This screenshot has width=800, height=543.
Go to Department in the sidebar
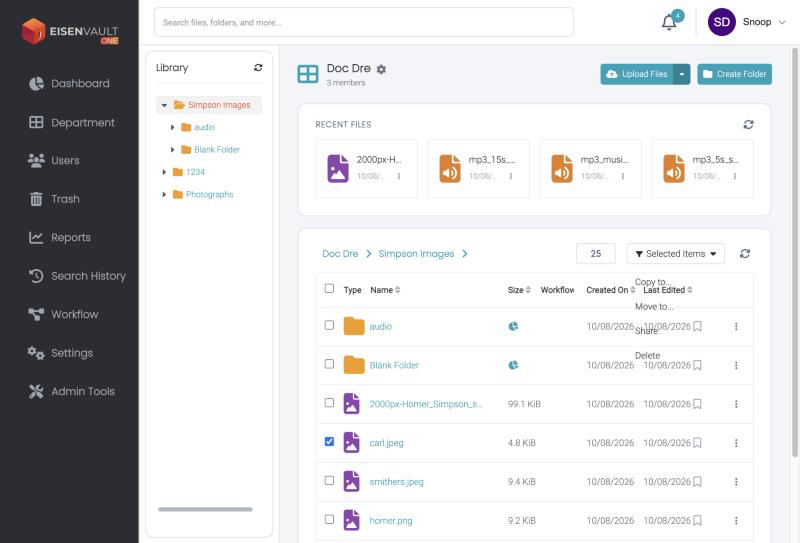tap(72, 122)
